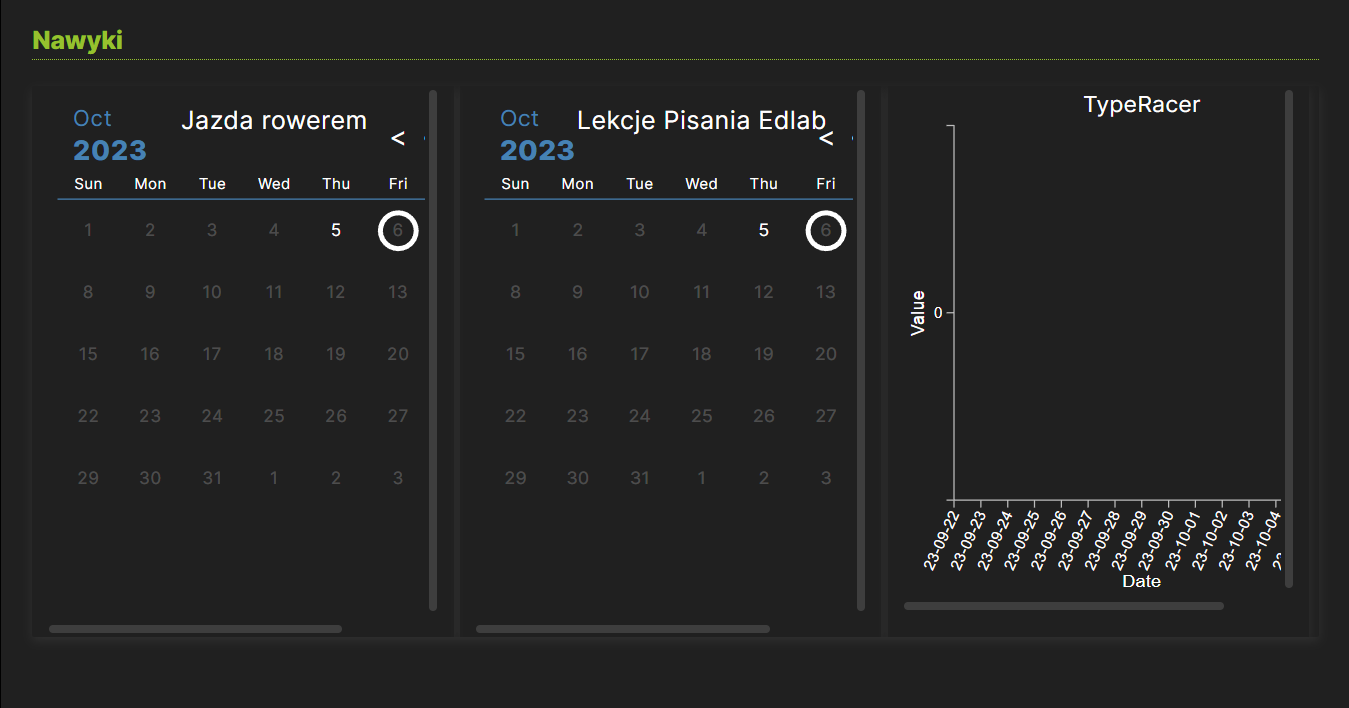
Task: Select circled day 6 in Lekcje Pisania Edlab calendar
Action: click(x=826, y=231)
